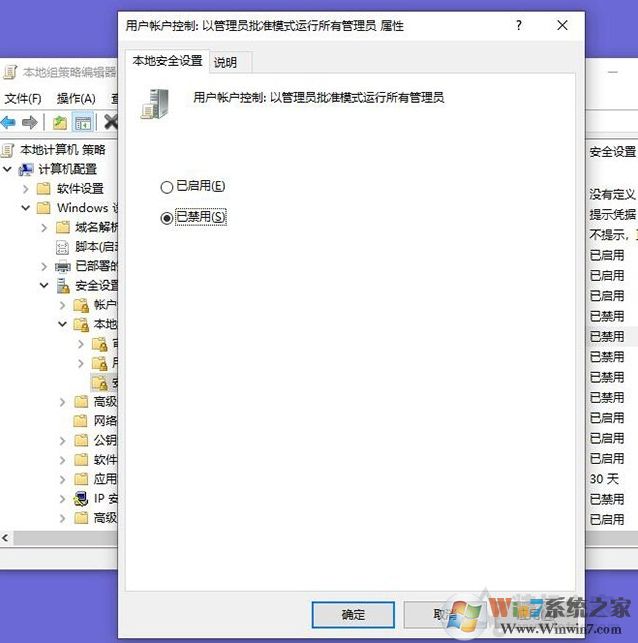The height and width of the screenshot is (643, 638).
Task: Collapse the 本地 tree node
Action: click(62, 324)
